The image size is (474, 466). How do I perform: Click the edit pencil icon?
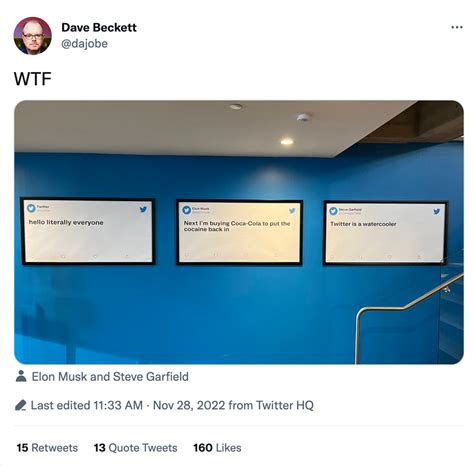coord(21,405)
